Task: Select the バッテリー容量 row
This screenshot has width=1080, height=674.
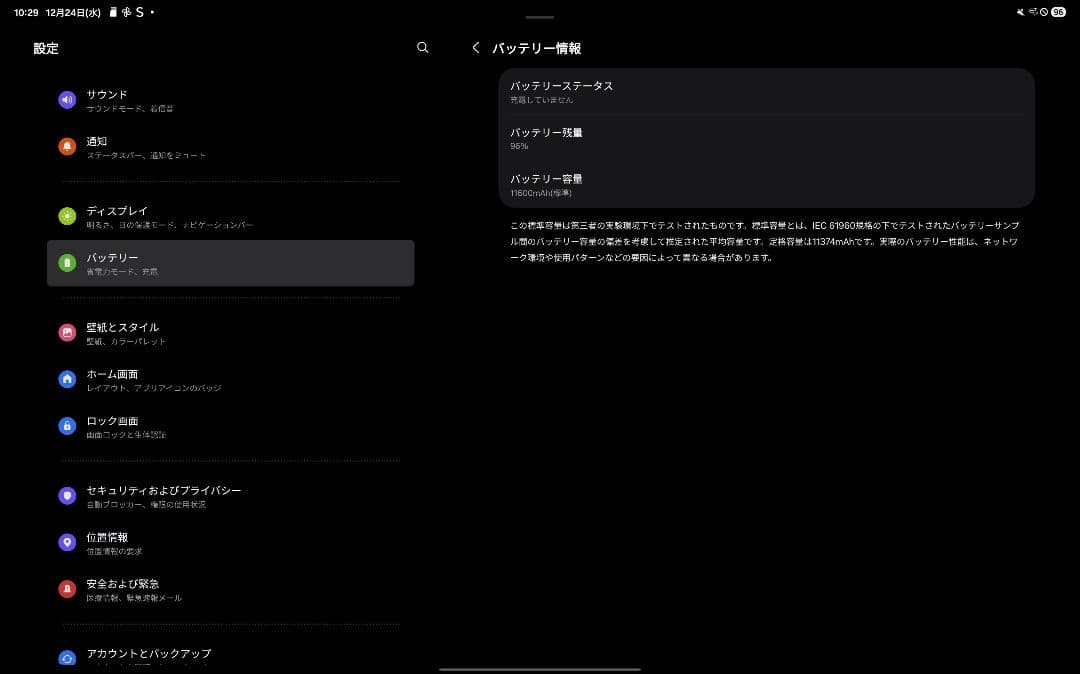Action: pyautogui.click(x=765, y=185)
